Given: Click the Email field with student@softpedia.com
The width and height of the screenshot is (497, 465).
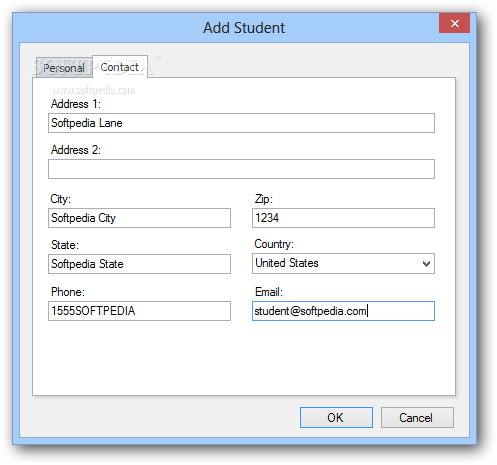Looking at the screenshot, I should [x=343, y=311].
